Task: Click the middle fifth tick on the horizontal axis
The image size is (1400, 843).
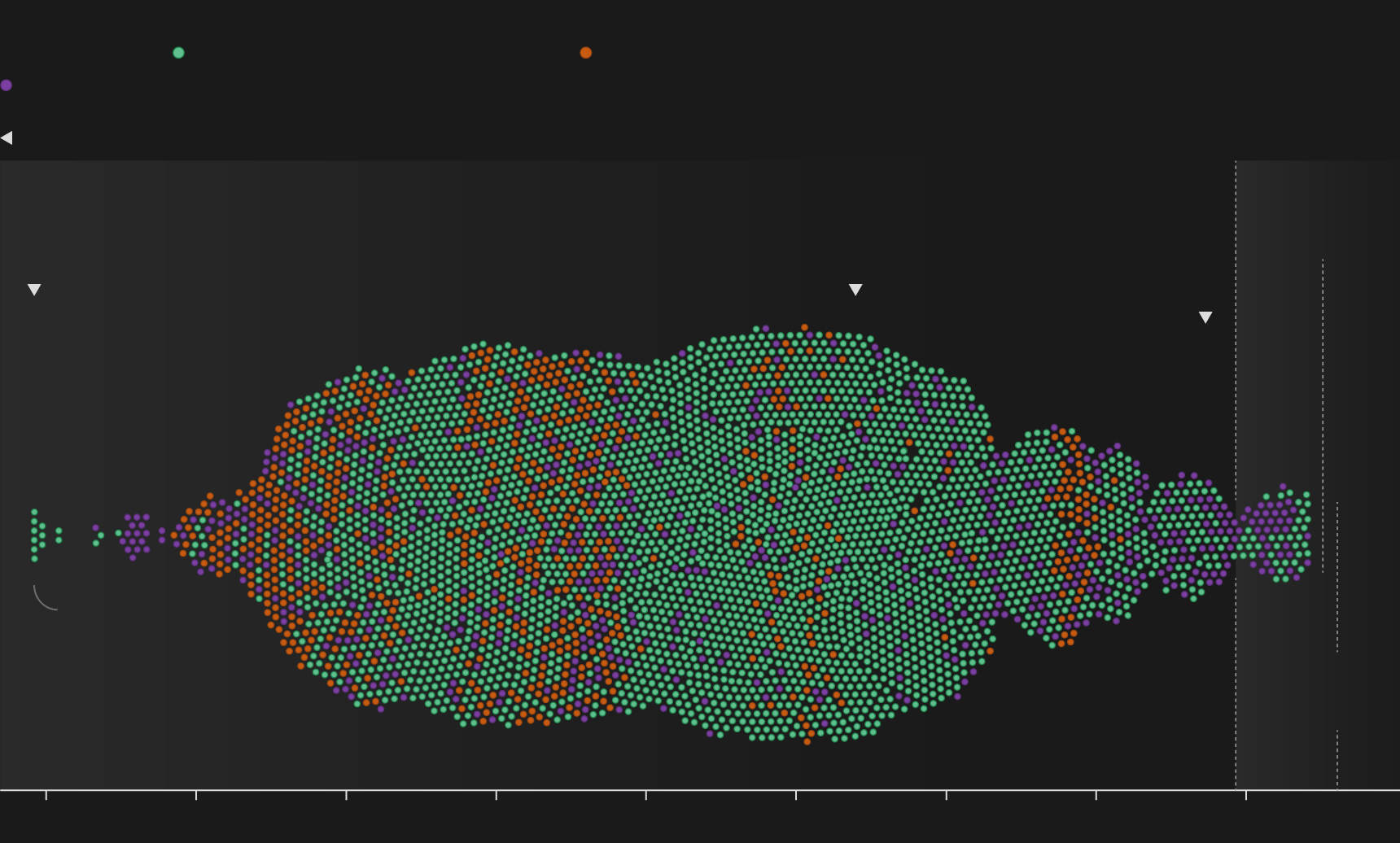Action: coord(646,795)
